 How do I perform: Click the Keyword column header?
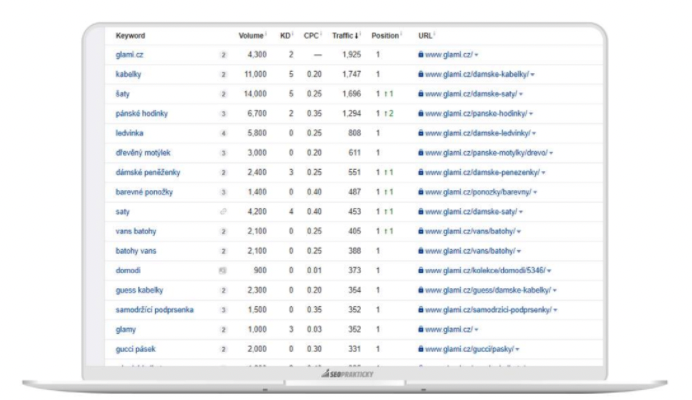pos(130,36)
